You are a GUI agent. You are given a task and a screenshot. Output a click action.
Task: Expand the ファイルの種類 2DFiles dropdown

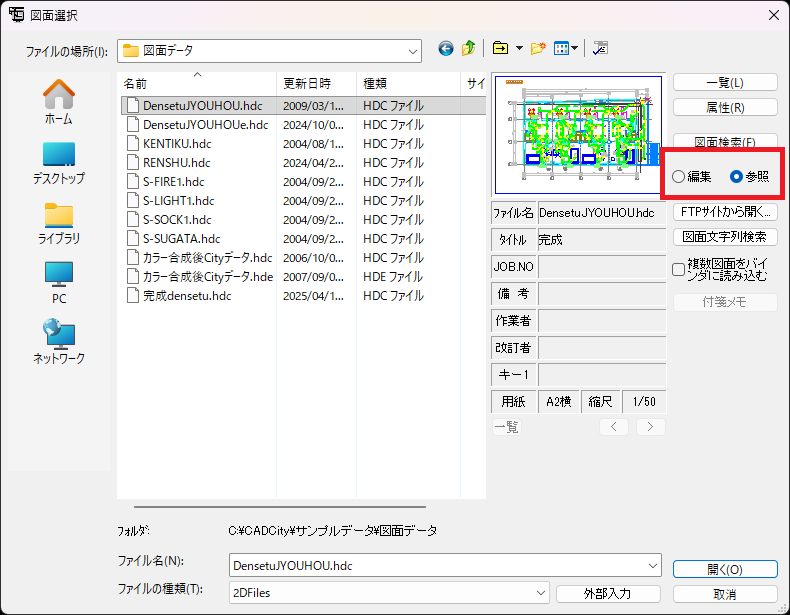click(541, 593)
